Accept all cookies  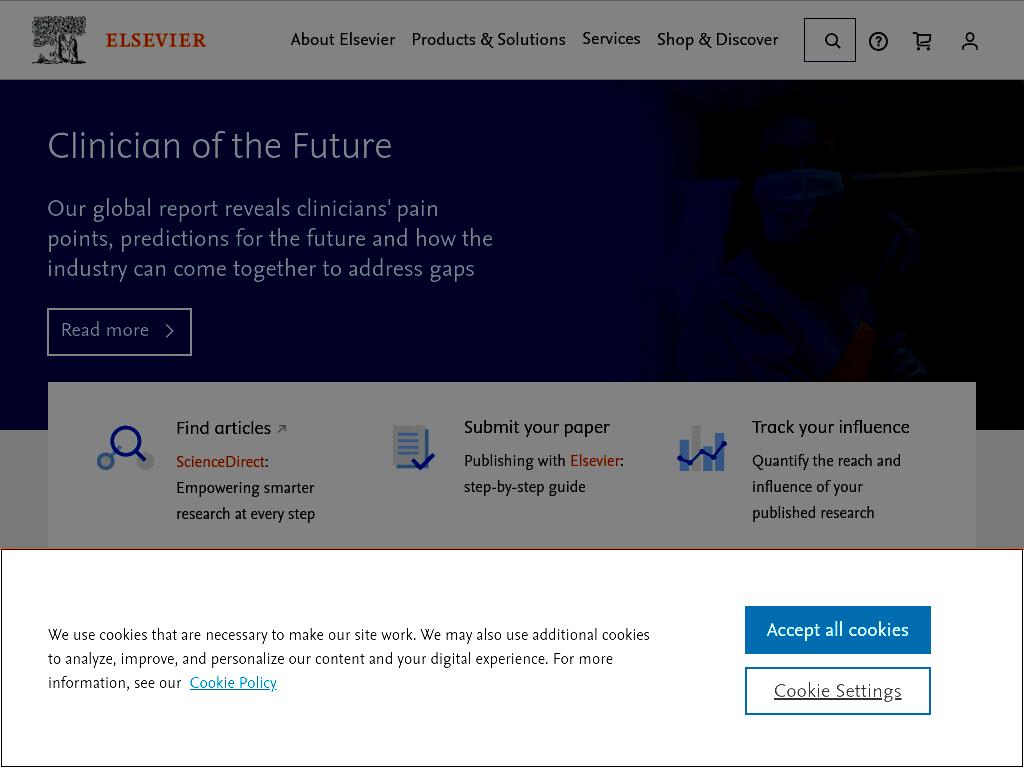pos(838,630)
